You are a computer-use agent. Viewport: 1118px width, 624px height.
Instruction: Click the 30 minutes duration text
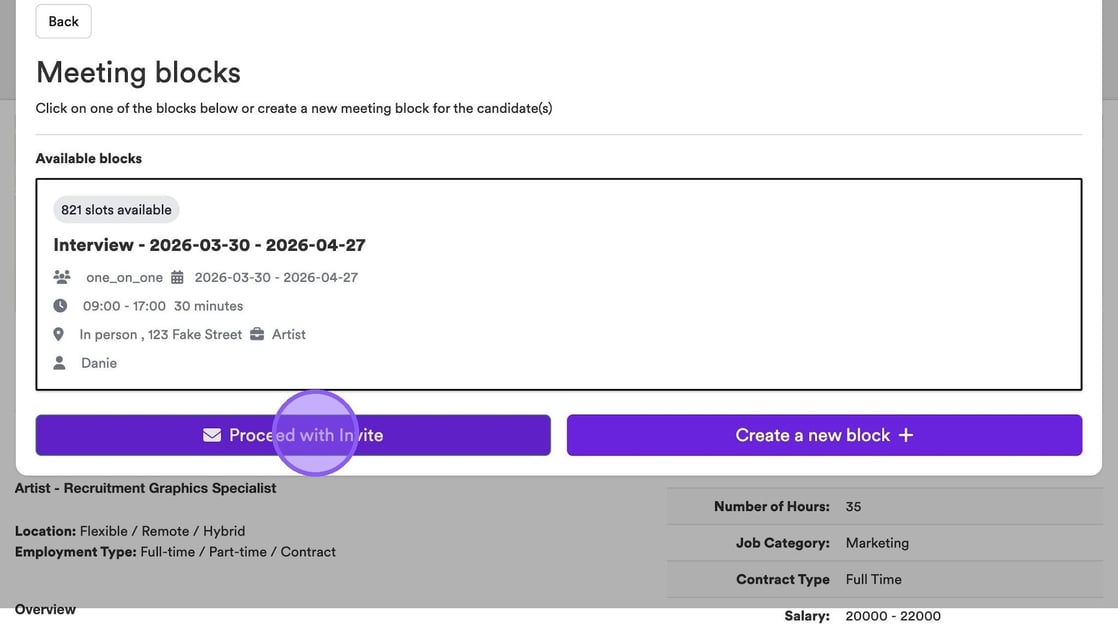coord(208,306)
